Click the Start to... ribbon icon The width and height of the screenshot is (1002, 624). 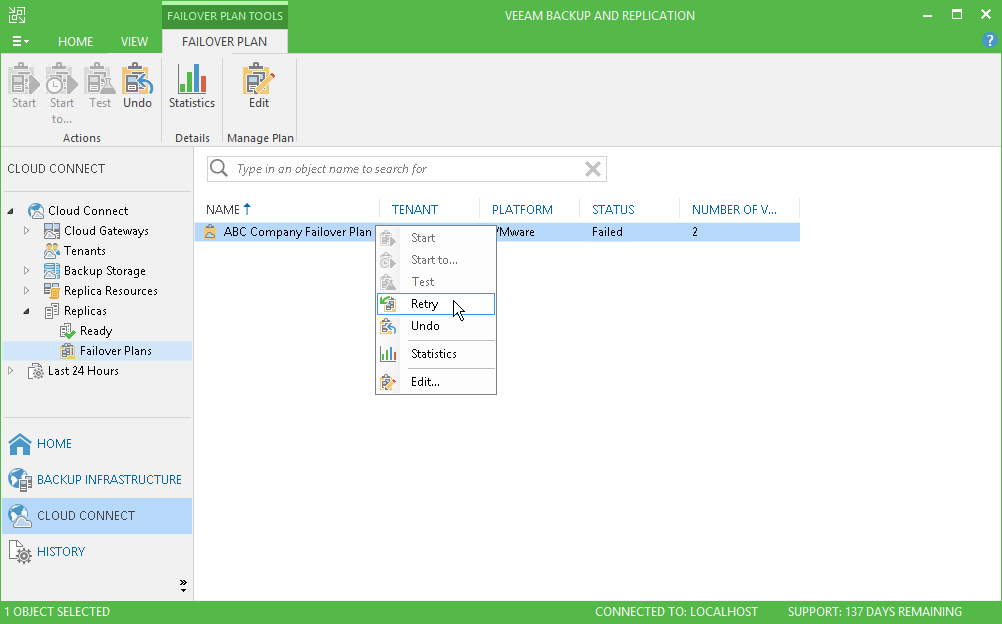61,79
